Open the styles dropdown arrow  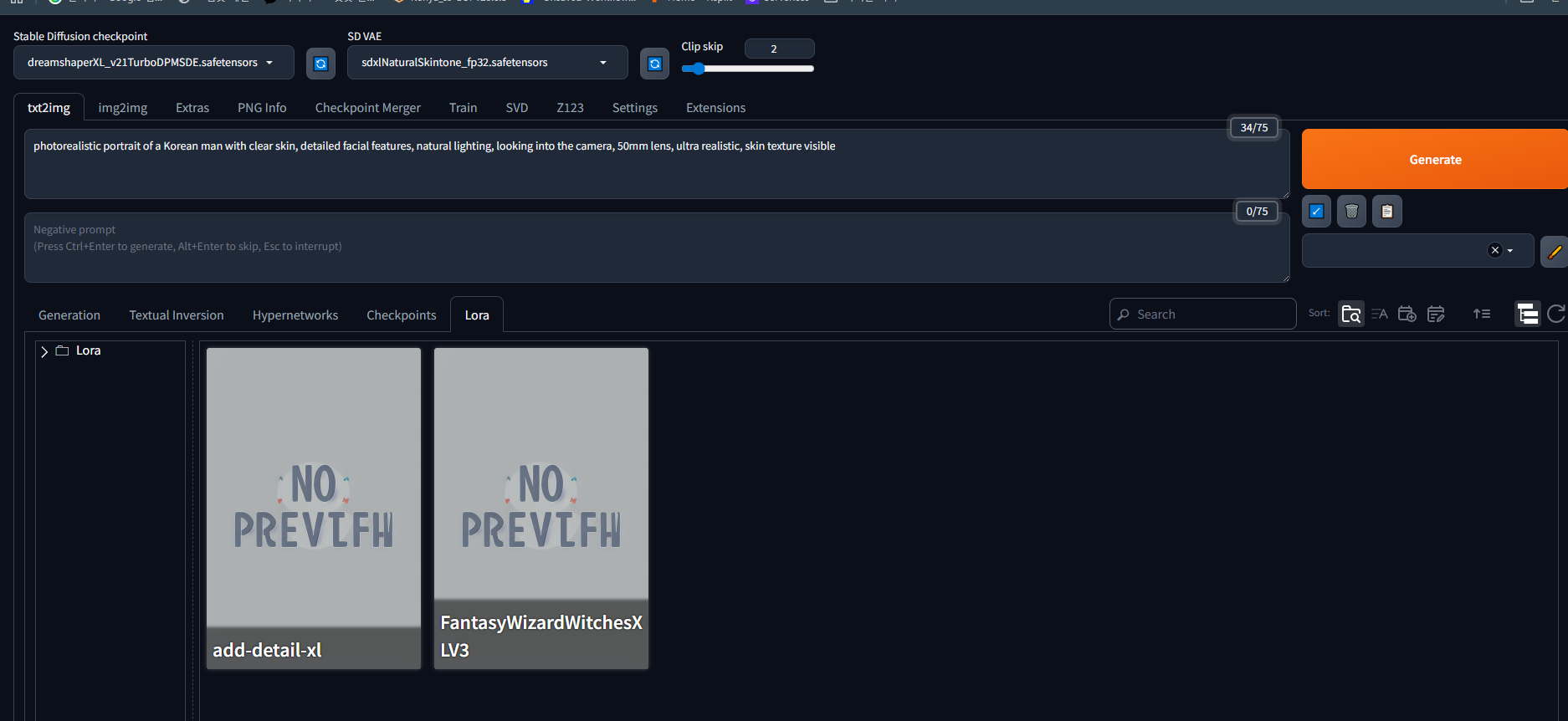(1510, 251)
